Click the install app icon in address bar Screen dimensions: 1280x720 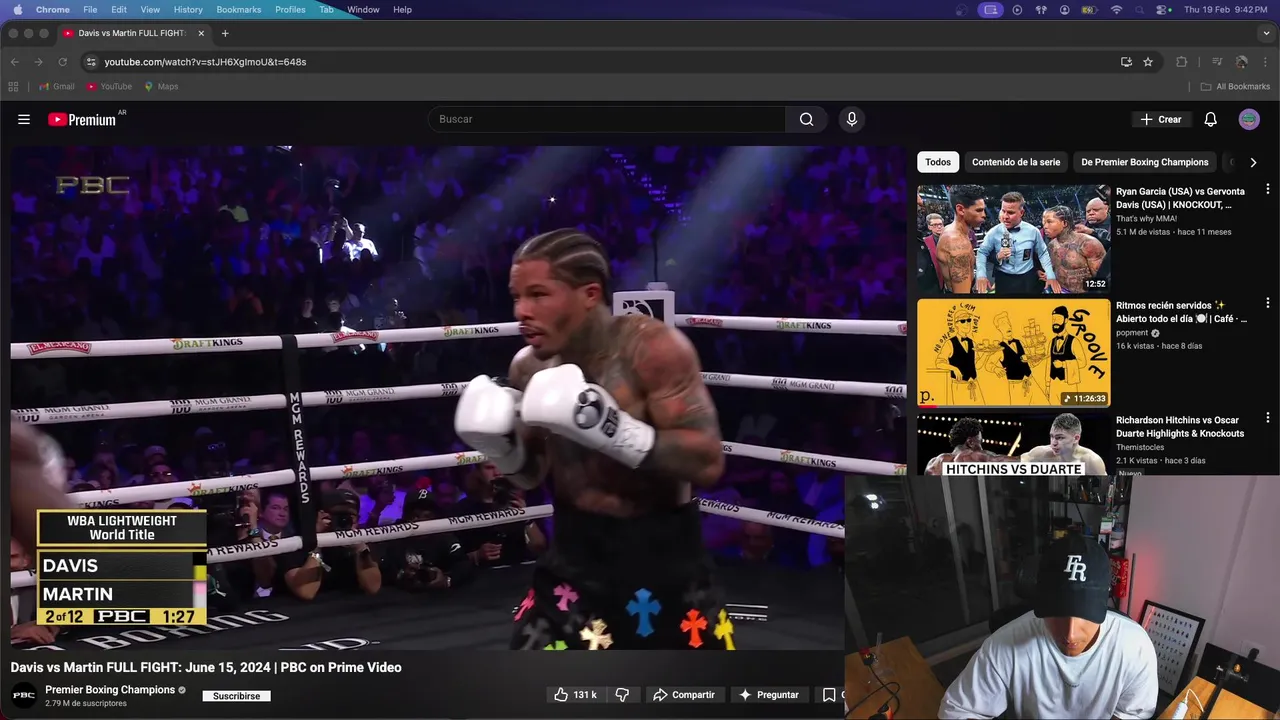[x=1126, y=61]
